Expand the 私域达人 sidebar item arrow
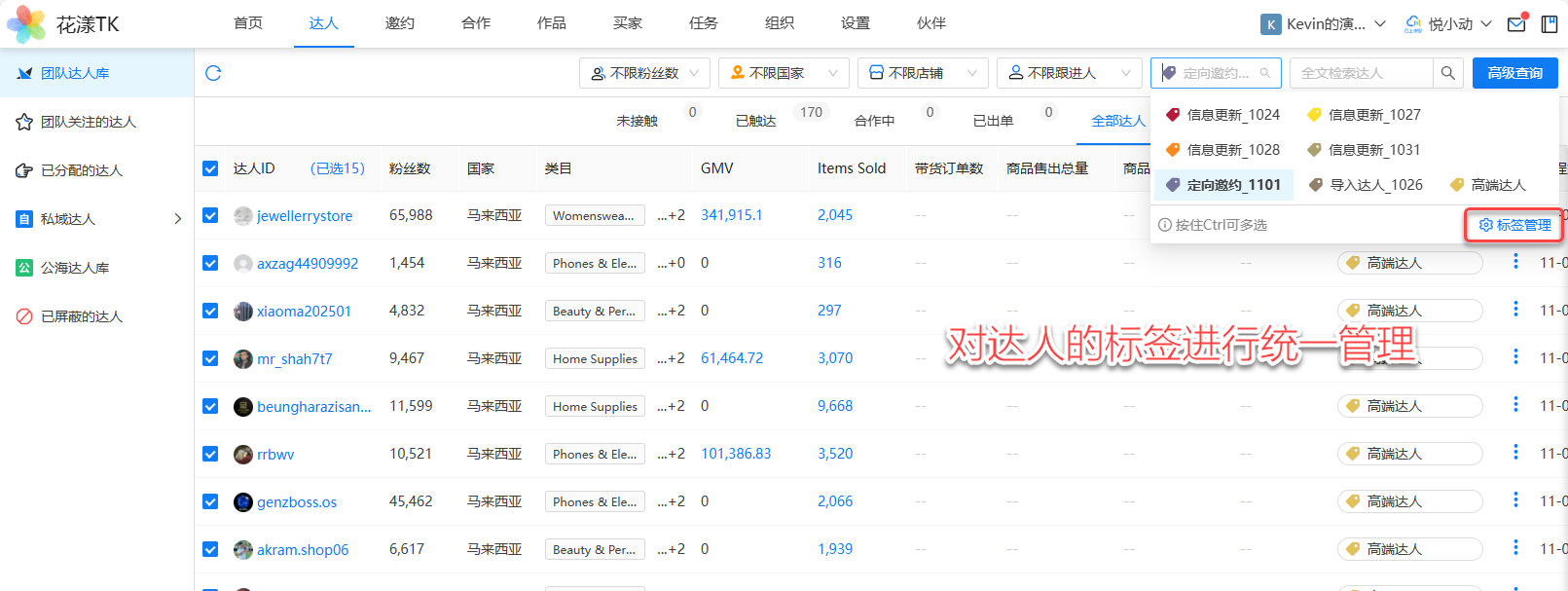This screenshot has height=591, width=1568. tap(177, 219)
